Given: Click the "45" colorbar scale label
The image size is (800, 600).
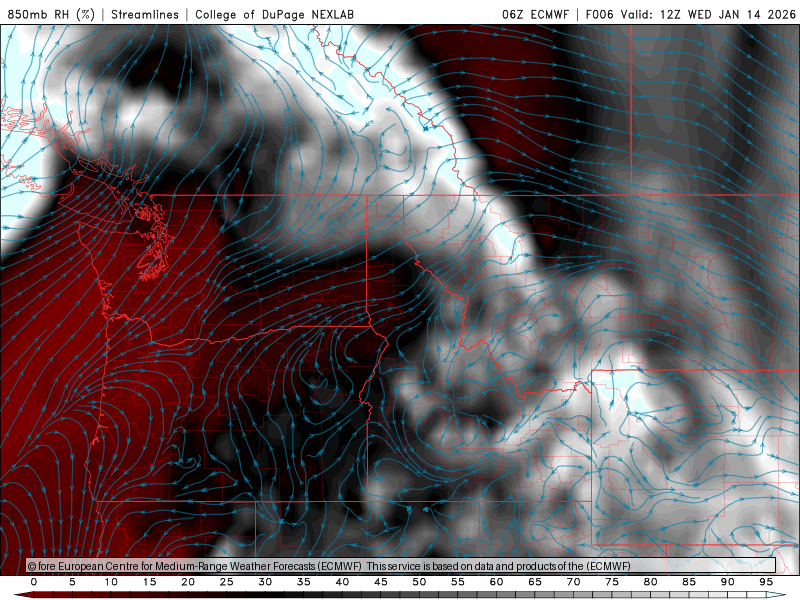Looking at the screenshot, I should click(381, 582).
